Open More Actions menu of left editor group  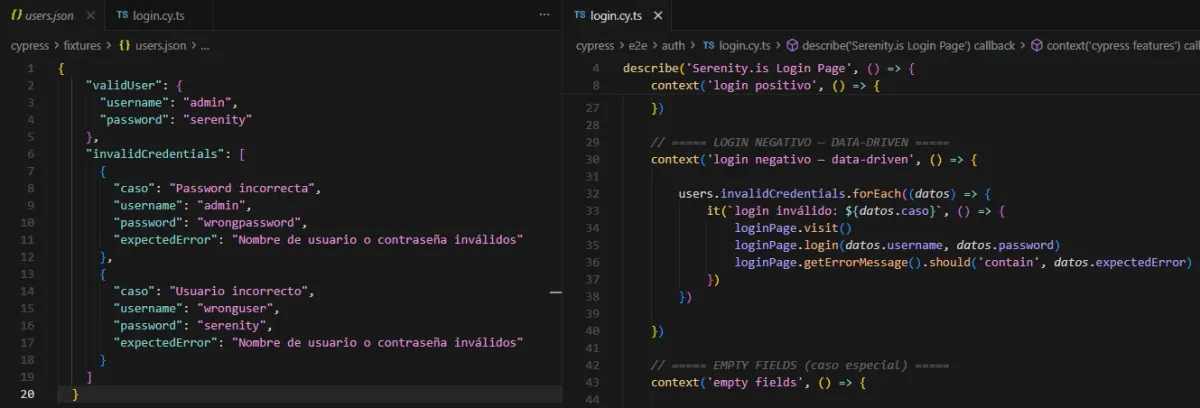click(544, 15)
